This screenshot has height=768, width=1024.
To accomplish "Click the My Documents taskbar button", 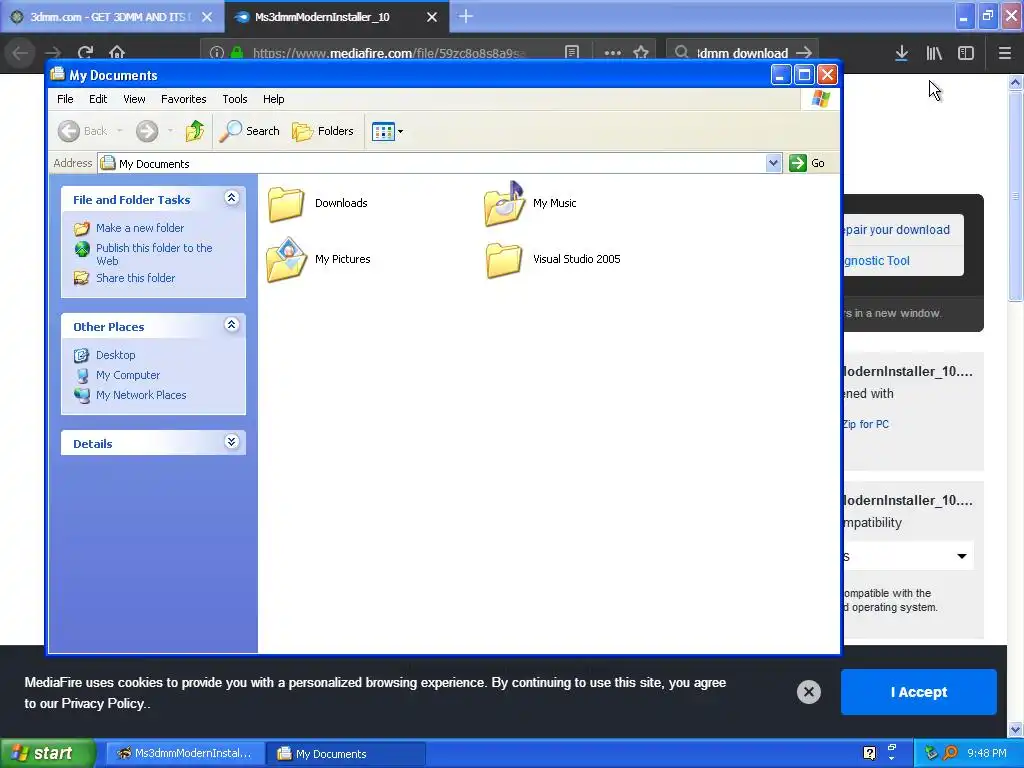I will pos(347,754).
